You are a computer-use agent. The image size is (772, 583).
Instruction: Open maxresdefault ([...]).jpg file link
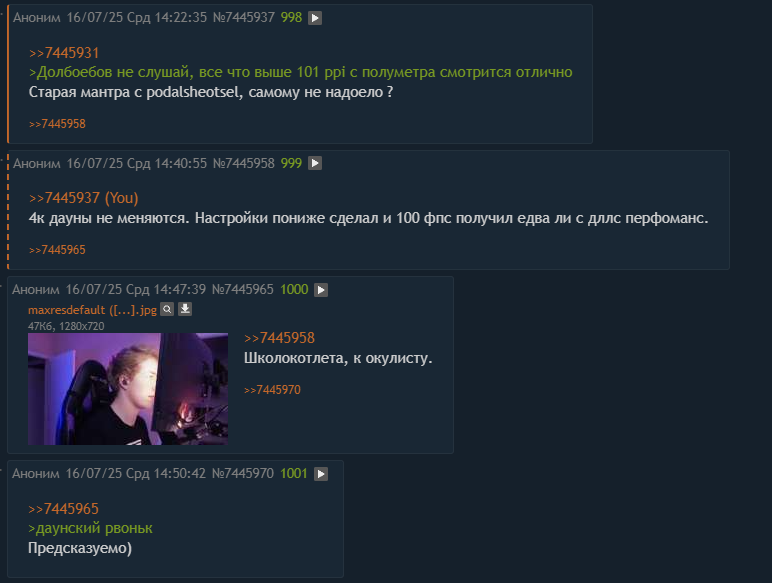93,310
